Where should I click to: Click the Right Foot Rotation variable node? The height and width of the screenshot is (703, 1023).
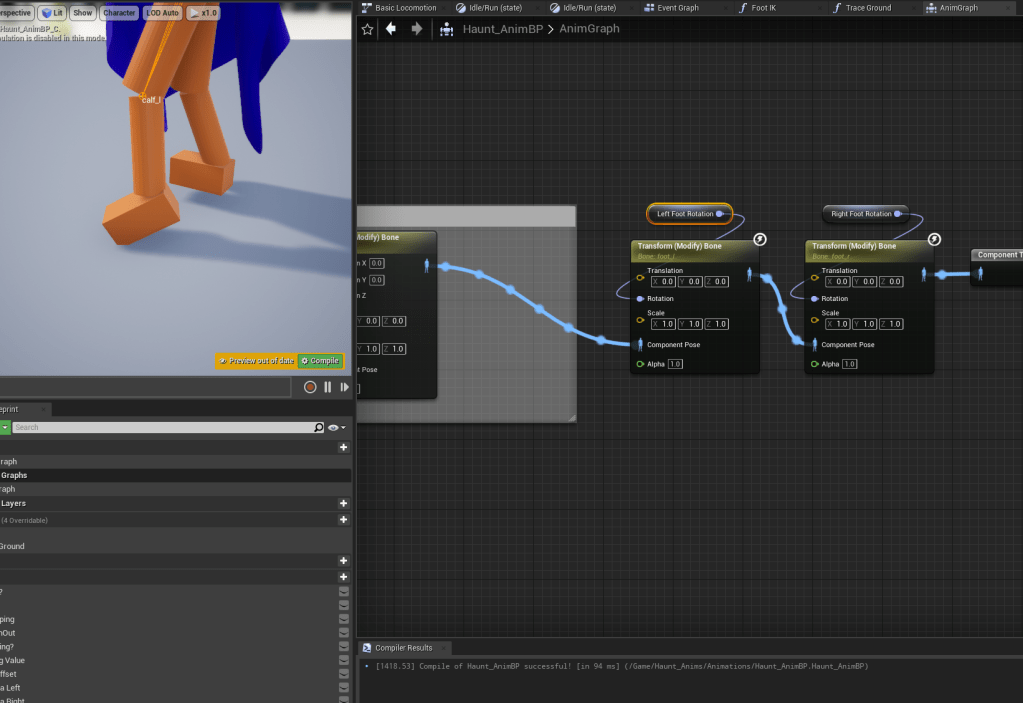pos(861,214)
